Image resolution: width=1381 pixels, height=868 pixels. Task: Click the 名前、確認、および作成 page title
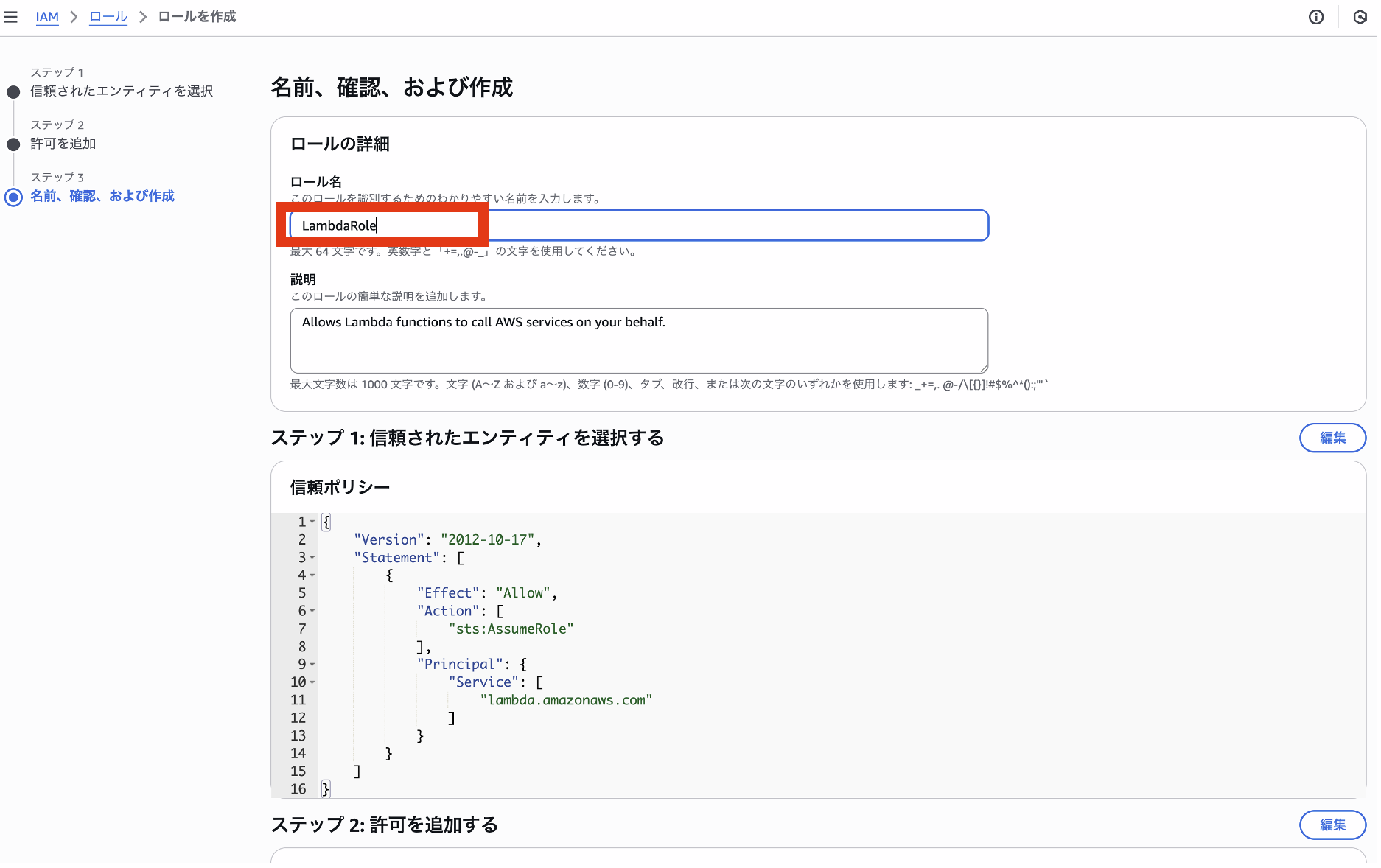[391, 88]
